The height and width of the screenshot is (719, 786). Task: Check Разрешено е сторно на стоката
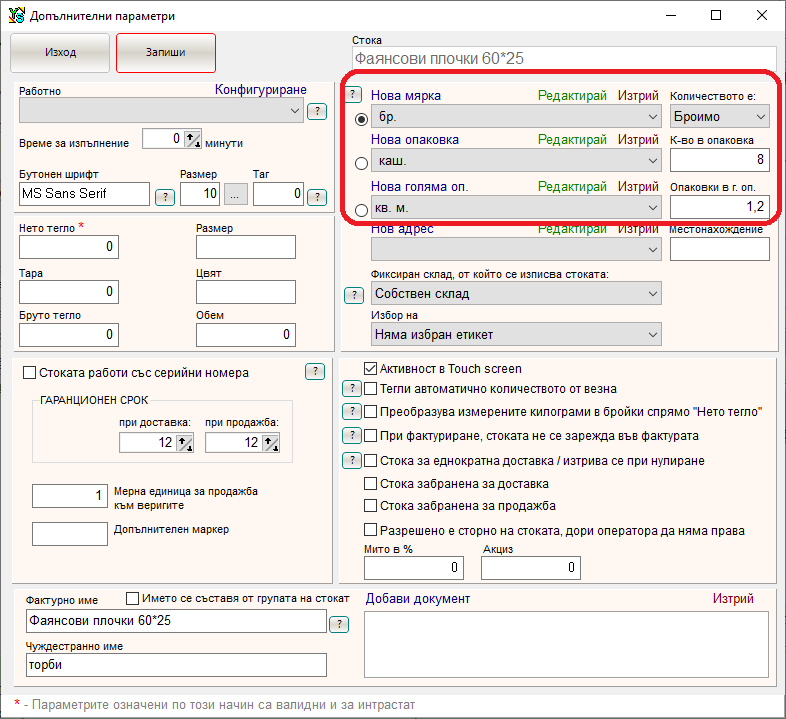(370, 530)
